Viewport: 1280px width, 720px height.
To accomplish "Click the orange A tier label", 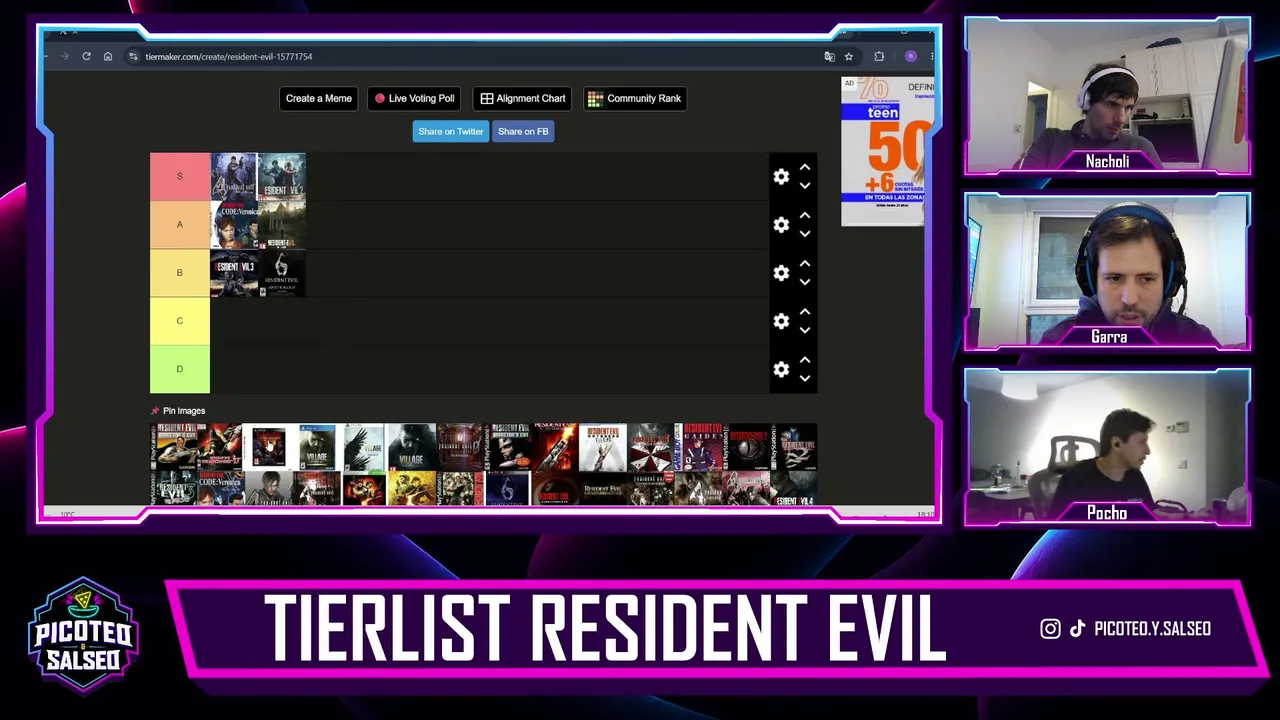I will [180, 225].
